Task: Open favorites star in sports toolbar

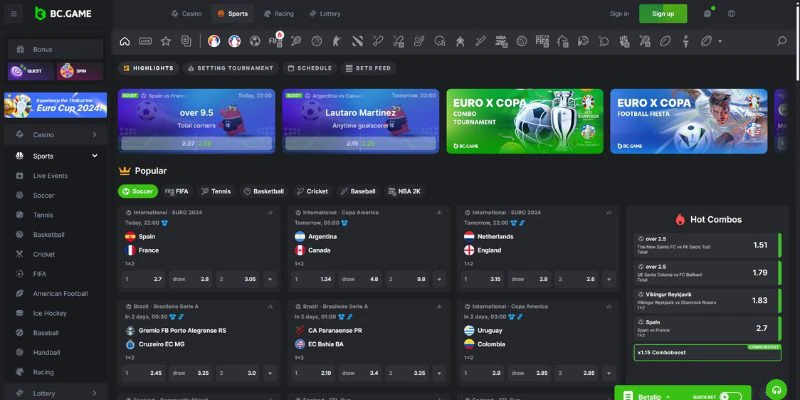Action: point(166,41)
